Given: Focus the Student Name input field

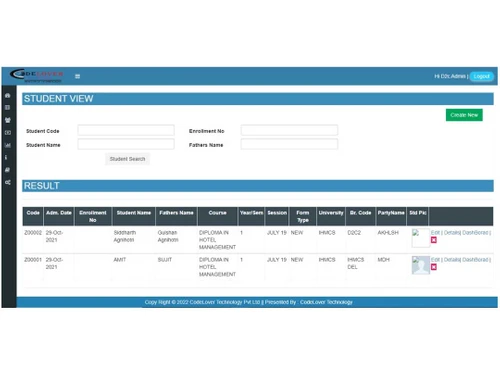Looking at the screenshot, I should pos(126,144).
